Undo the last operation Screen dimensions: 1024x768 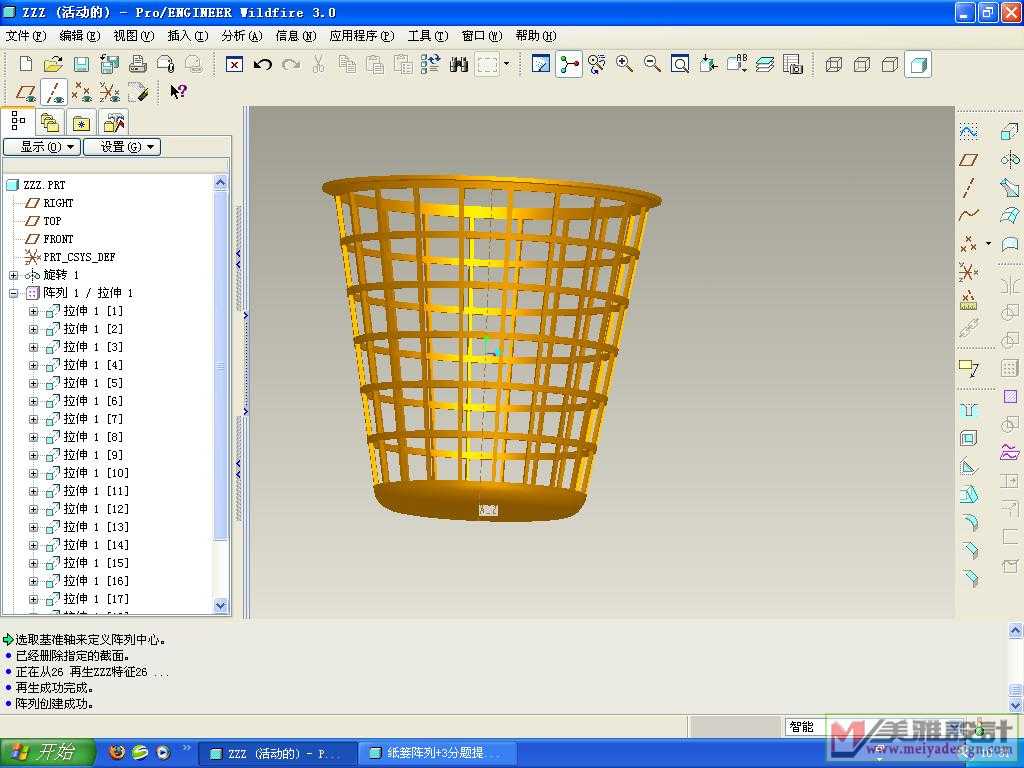[x=263, y=64]
